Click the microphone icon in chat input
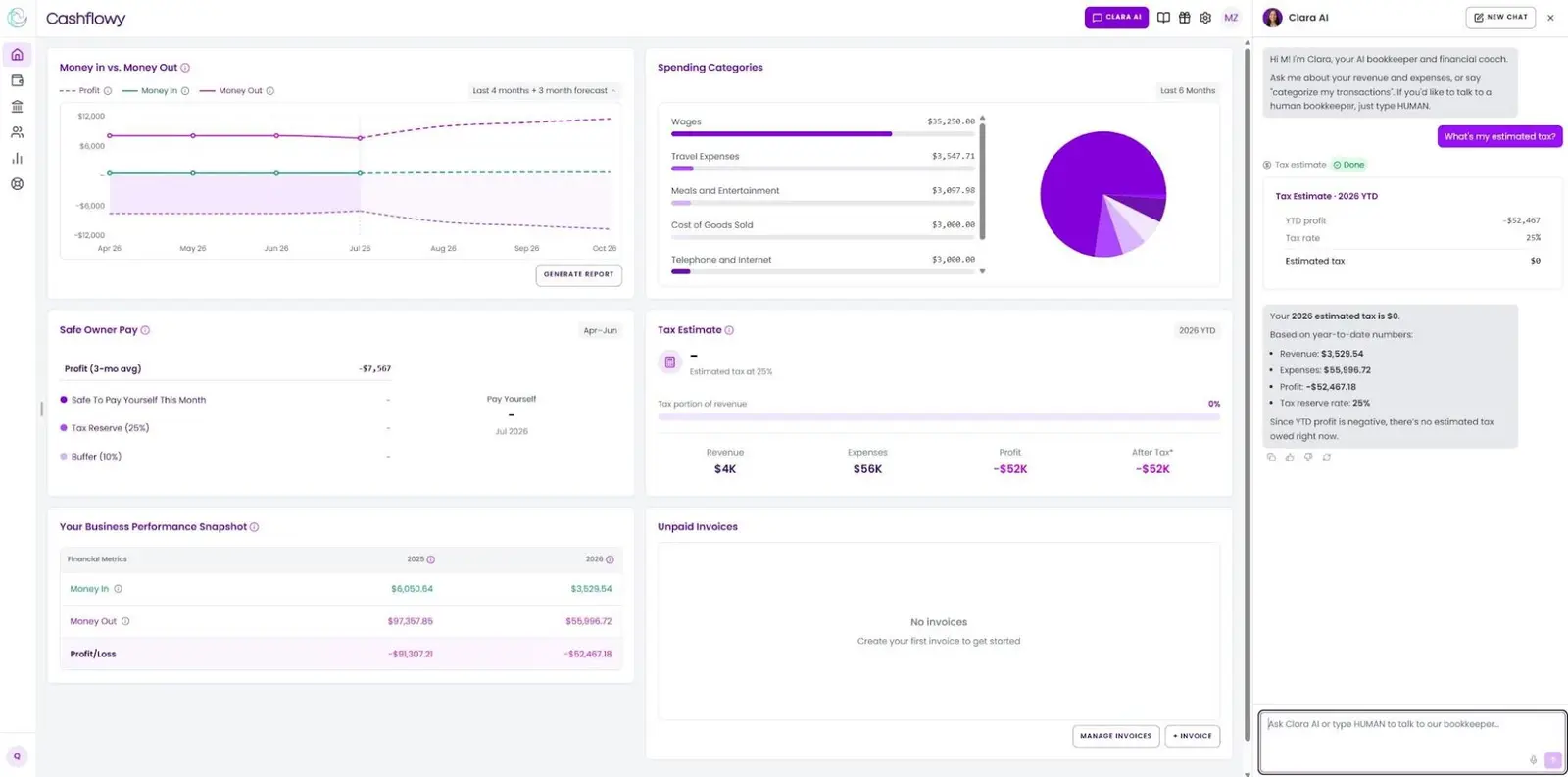This screenshot has height=777, width=1568. point(1533,760)
